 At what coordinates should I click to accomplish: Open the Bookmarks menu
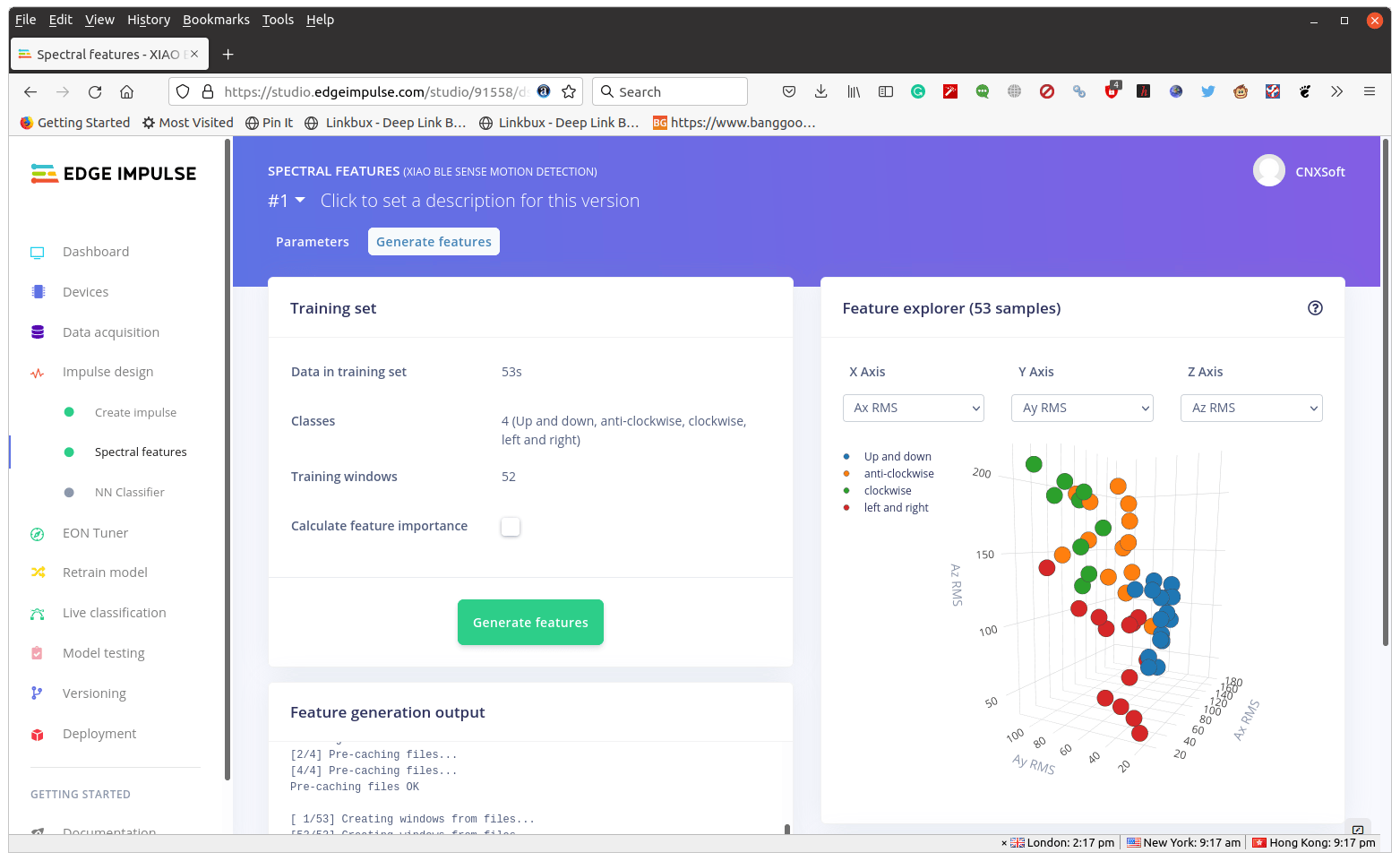(216, 20)
